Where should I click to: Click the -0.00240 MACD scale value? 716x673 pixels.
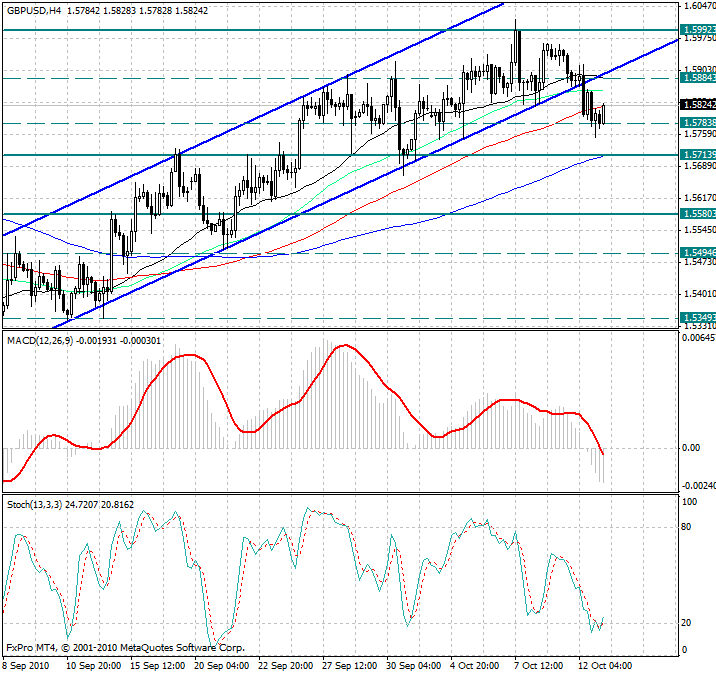[699, 486]
